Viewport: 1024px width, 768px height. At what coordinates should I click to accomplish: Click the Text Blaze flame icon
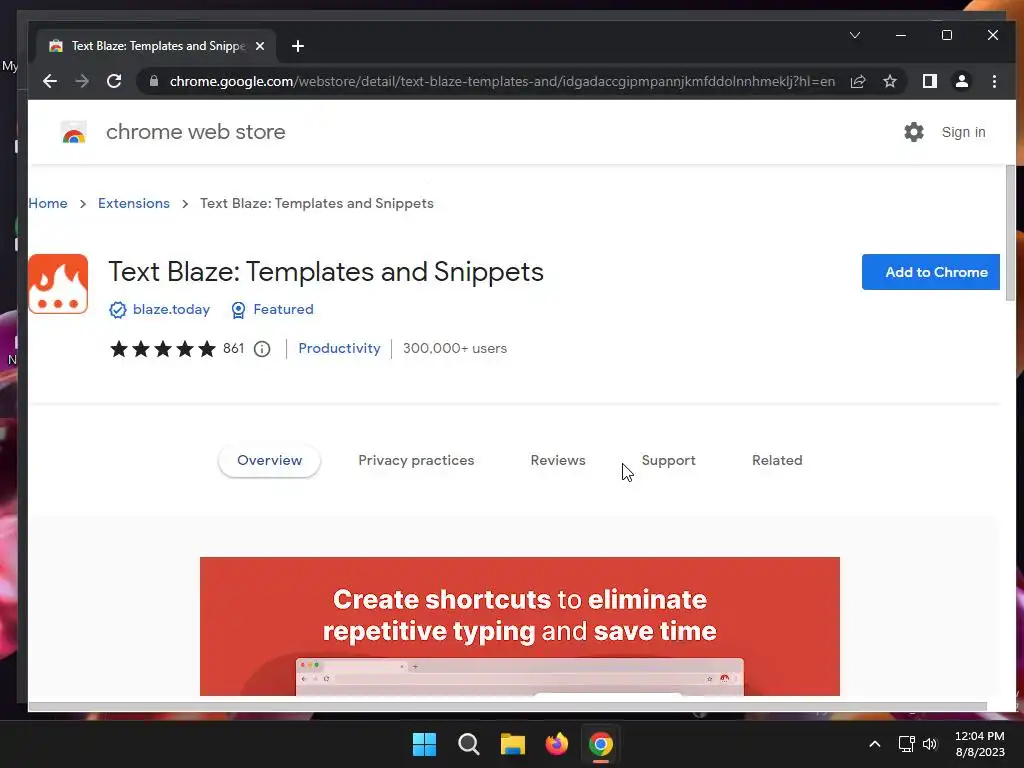pyautogui.click(x=58, y=284)
